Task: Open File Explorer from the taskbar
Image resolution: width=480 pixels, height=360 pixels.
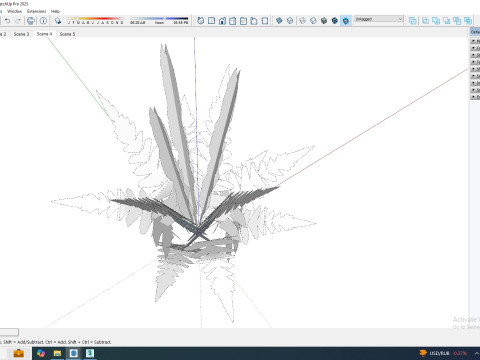Action: point(57,353)
